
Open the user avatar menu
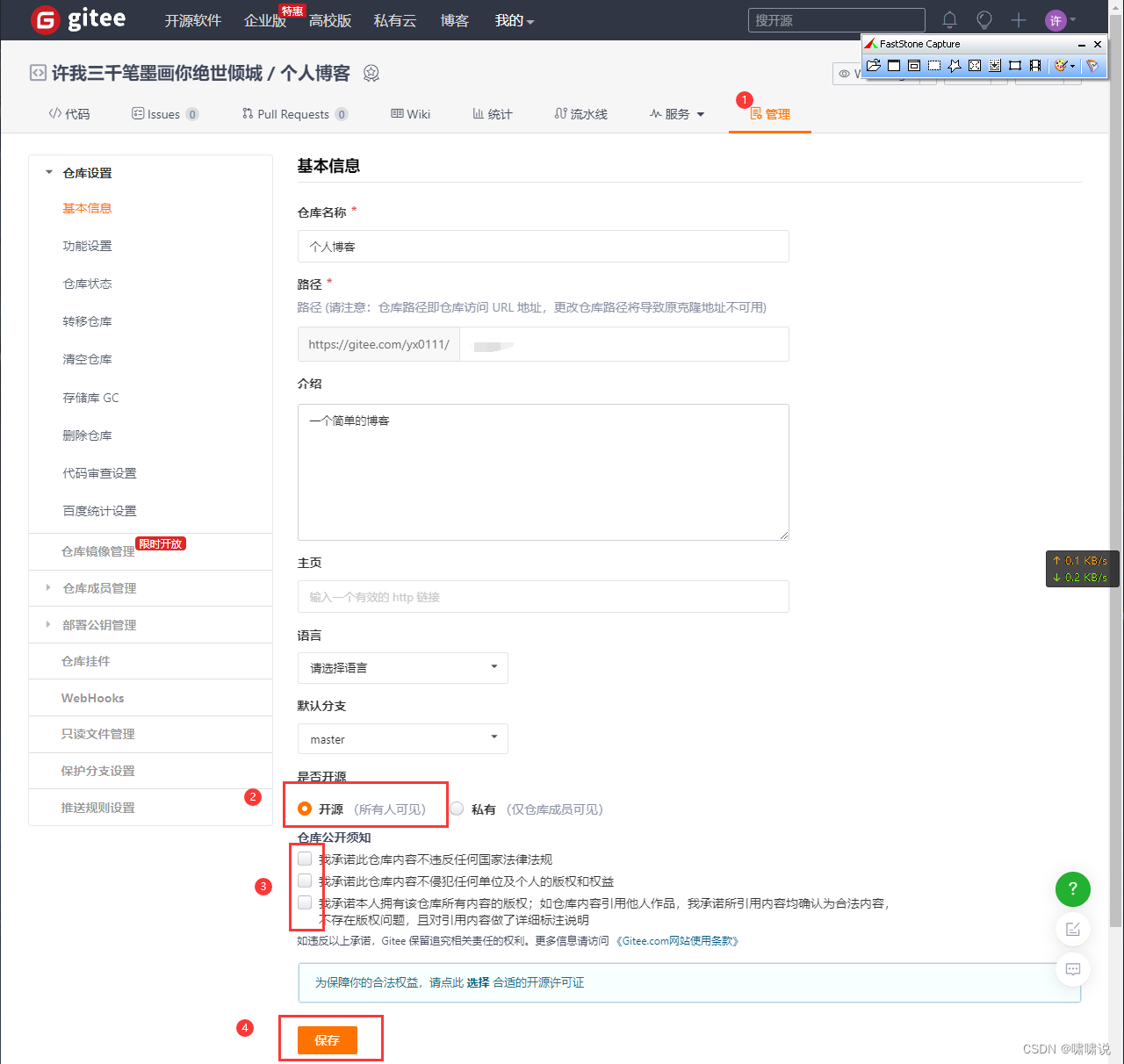1059,20
